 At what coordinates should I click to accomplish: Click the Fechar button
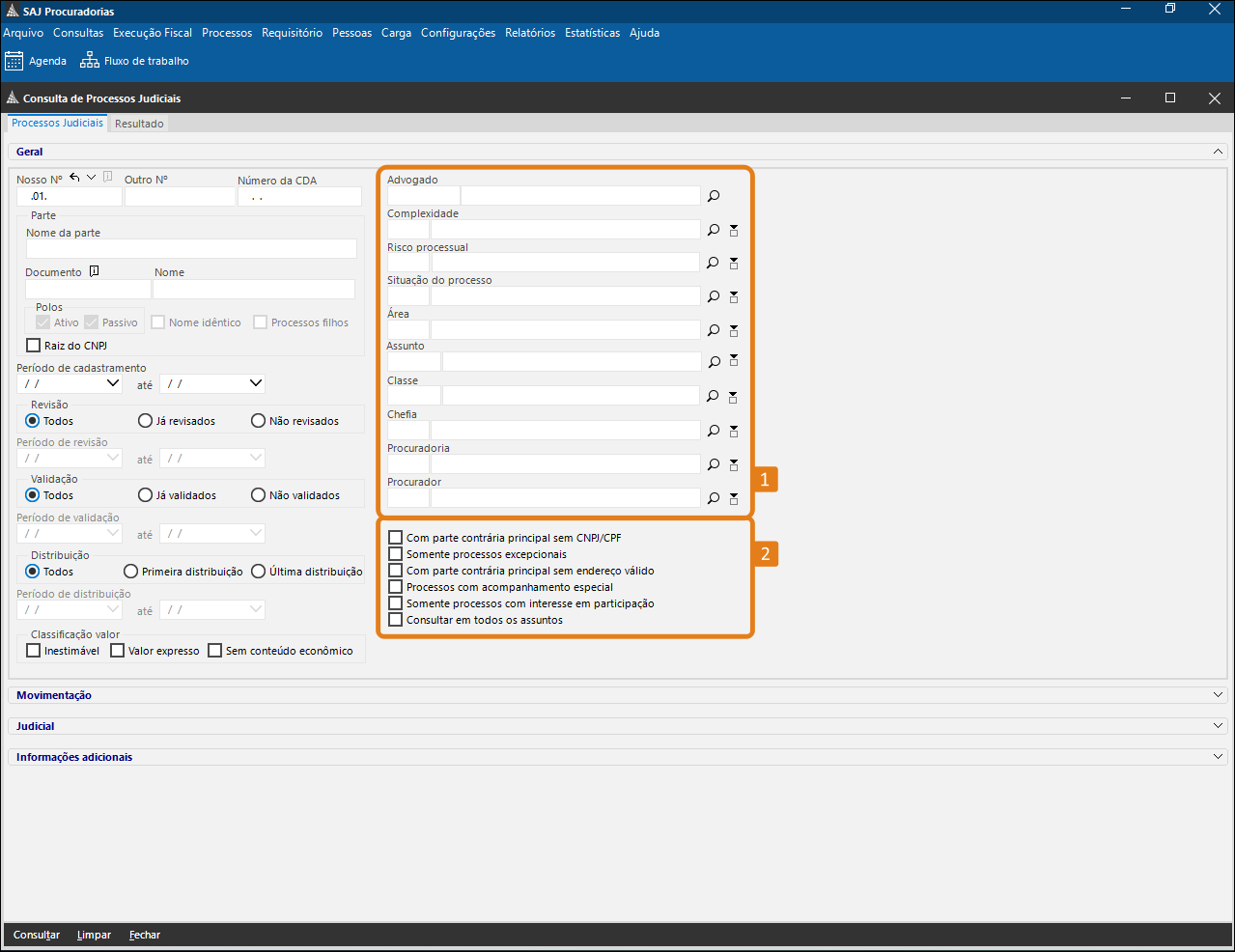(x=145, y=935)
